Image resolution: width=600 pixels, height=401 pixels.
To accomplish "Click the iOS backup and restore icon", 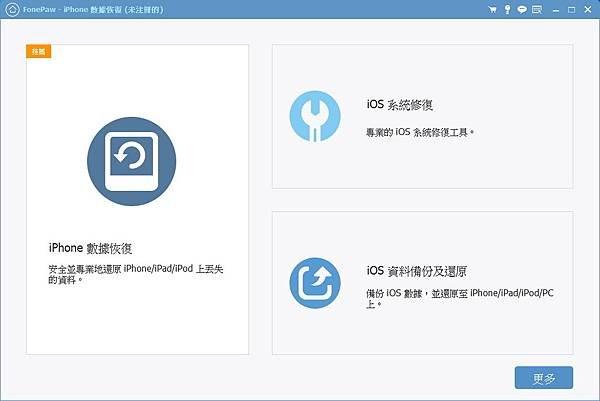I will pos(315,283).
